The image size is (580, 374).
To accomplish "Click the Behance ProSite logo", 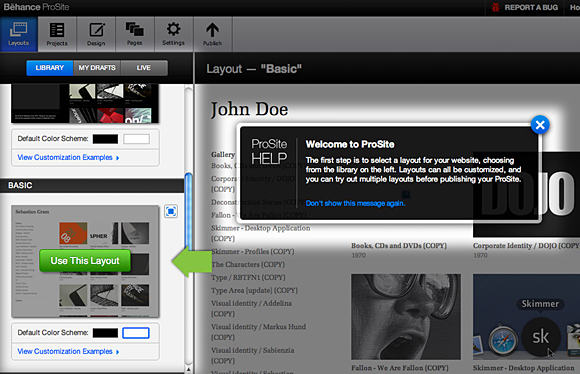I will [x=36, y=7].
